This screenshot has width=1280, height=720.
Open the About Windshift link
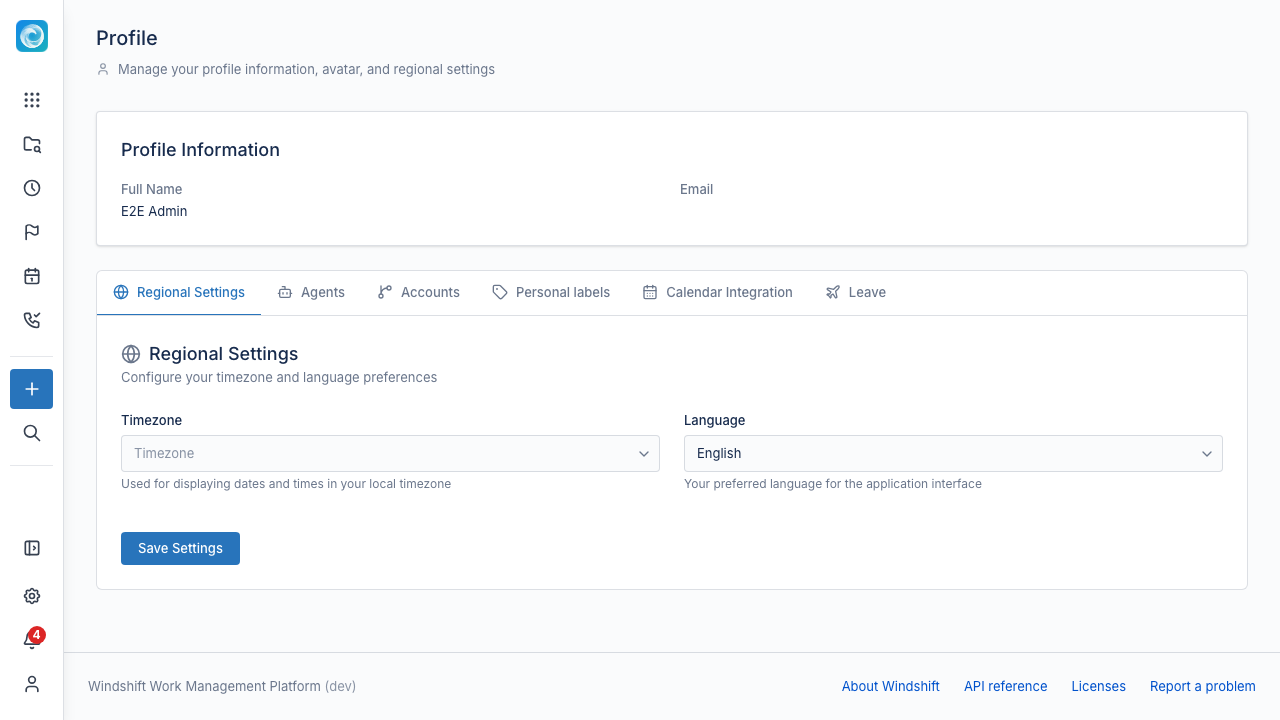(891, 686)
